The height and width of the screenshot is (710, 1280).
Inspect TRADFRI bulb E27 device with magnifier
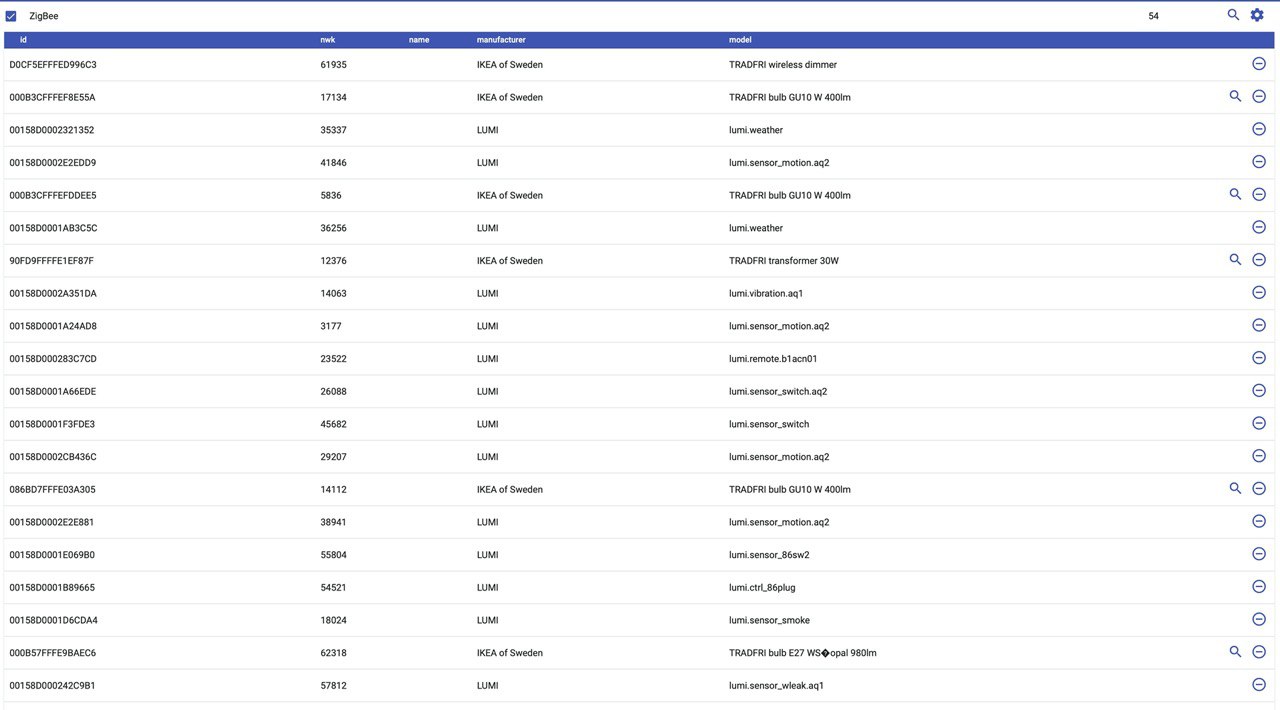pyautogui.click(x=1235, y=651)
